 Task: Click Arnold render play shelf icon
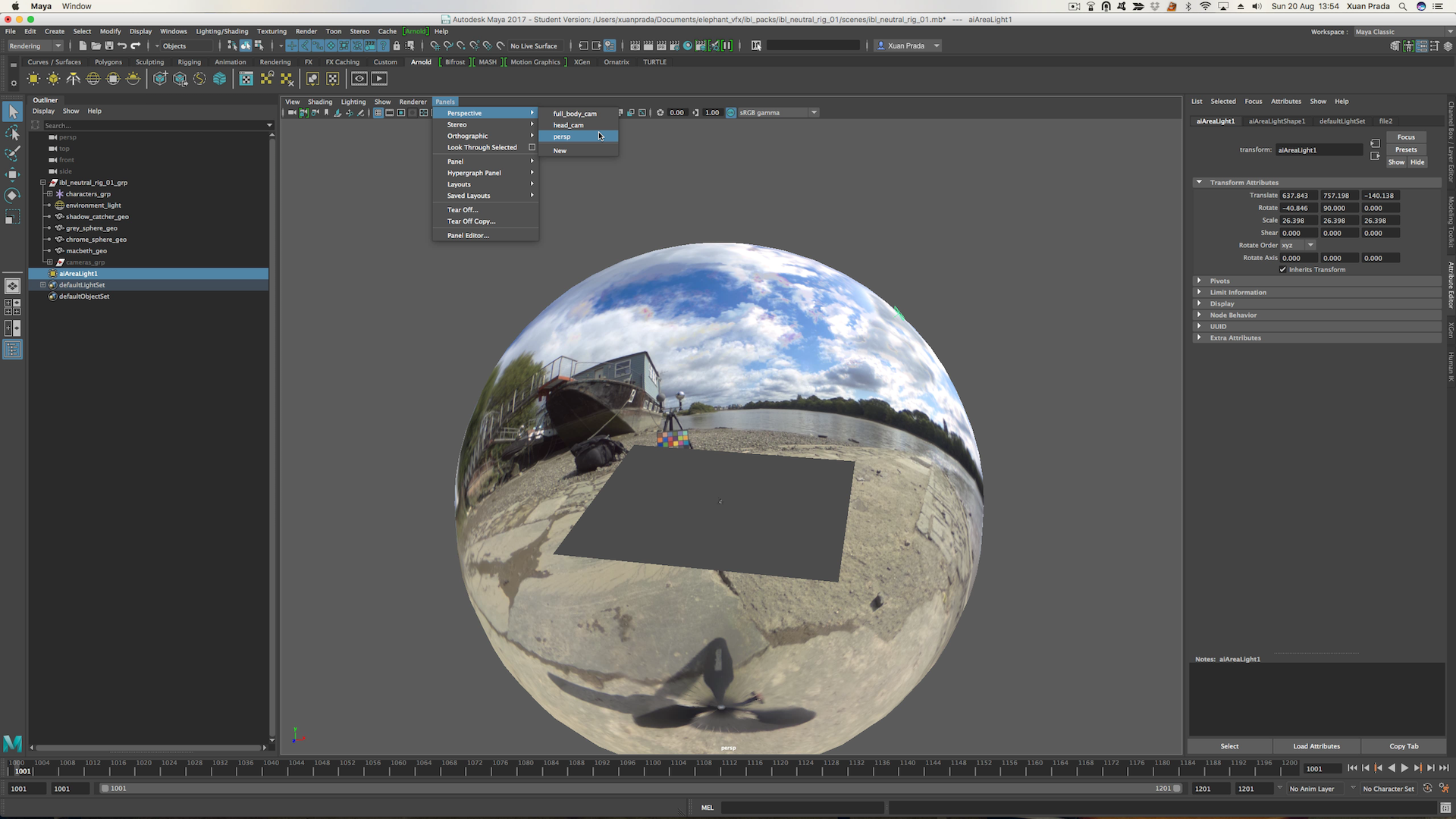click(x=379, y=79)
